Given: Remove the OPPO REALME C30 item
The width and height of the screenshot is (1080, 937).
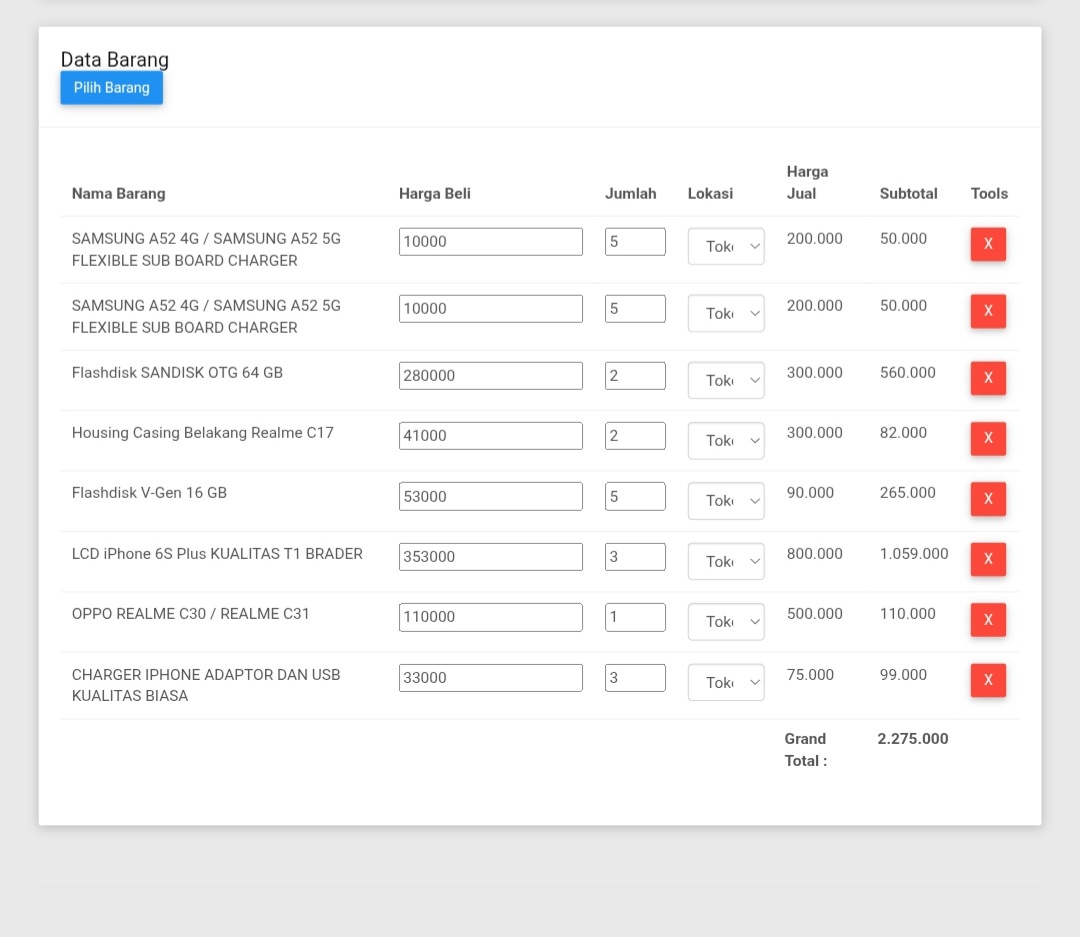Looking at the screenshot, I should pos(988,619).
